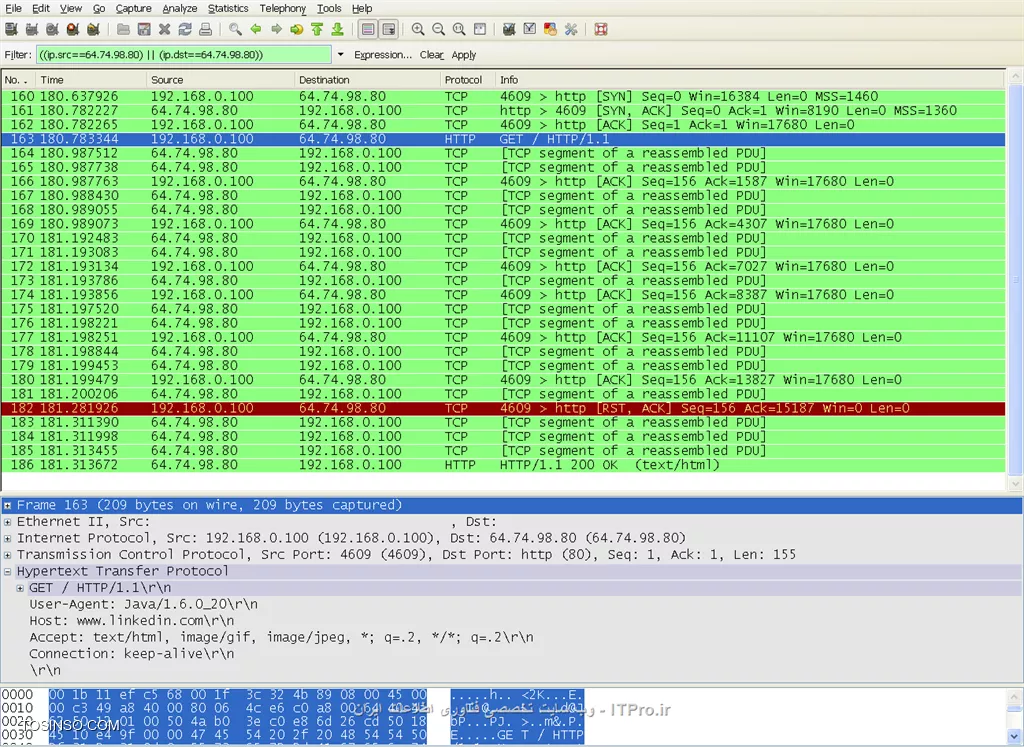
Task: Open the Capture menu
Action: click(133, 8)
